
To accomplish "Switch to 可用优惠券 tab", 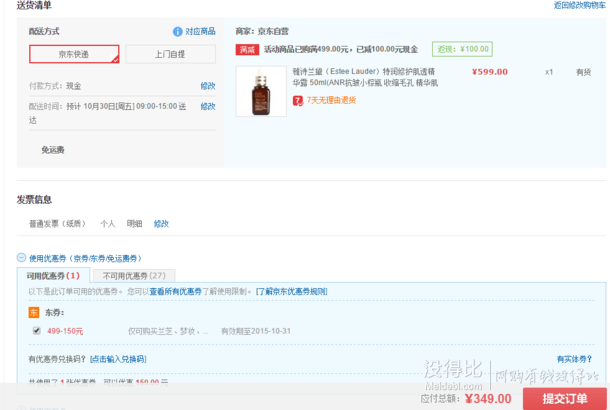I will [53, 276].
